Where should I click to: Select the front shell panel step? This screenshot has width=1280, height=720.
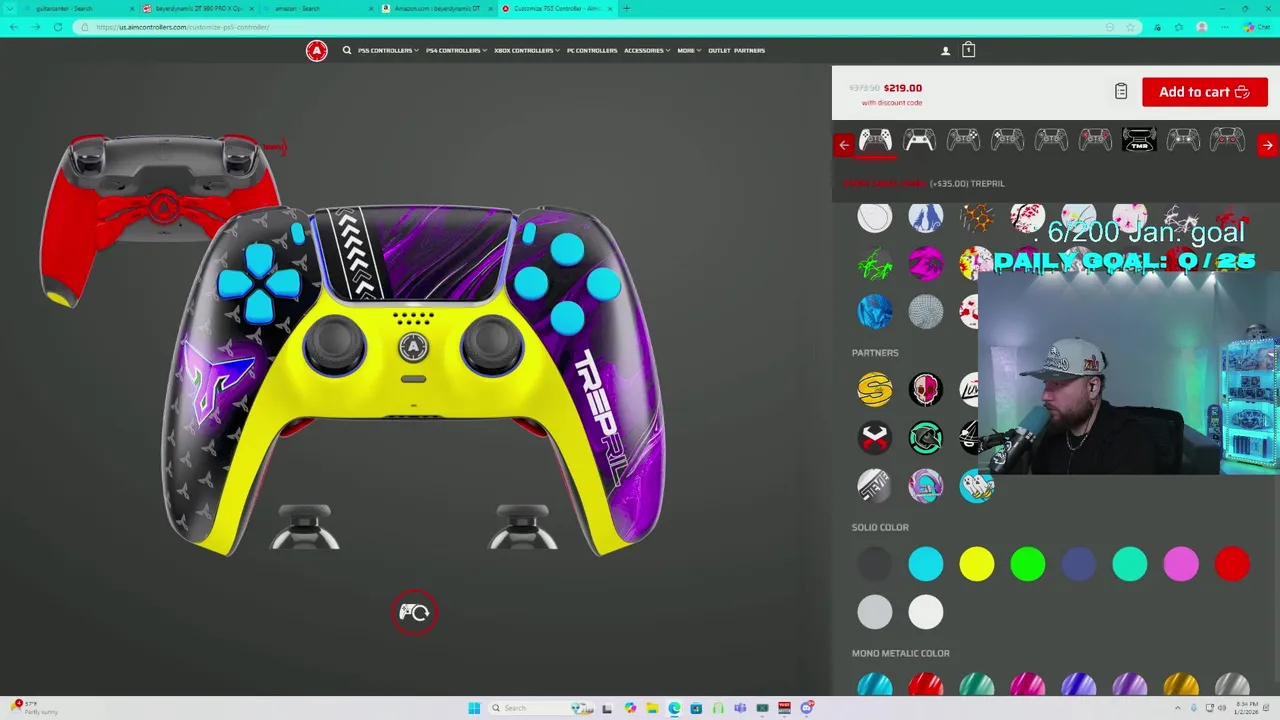(875, 141)
